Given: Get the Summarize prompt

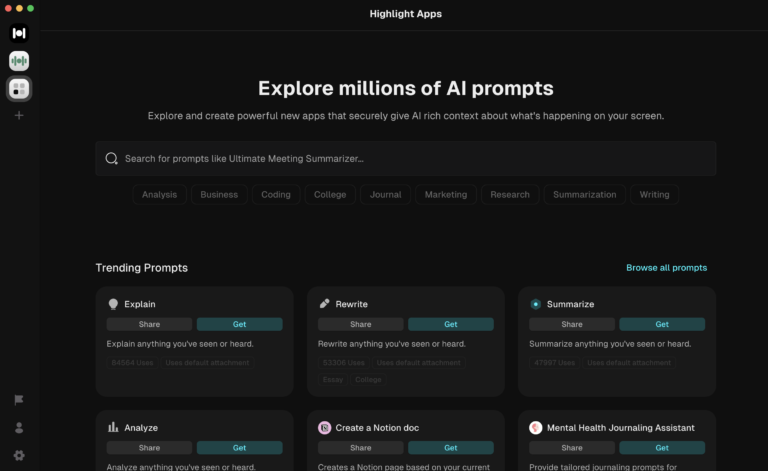Looking at the screenshot, I should [x=662, y=324].
